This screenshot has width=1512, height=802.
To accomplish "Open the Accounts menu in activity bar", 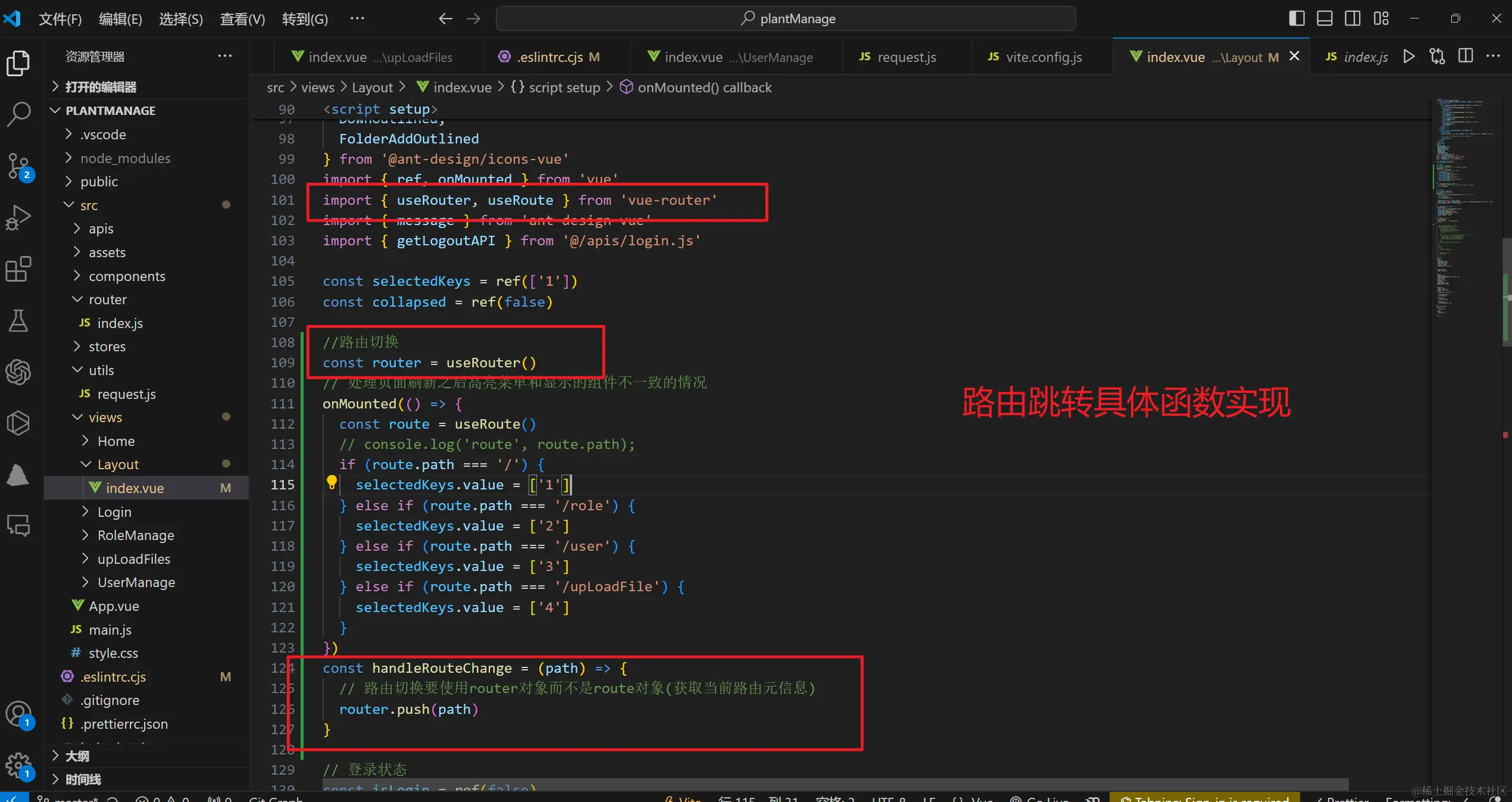I will pyautogui.click(x=18, y=713).
